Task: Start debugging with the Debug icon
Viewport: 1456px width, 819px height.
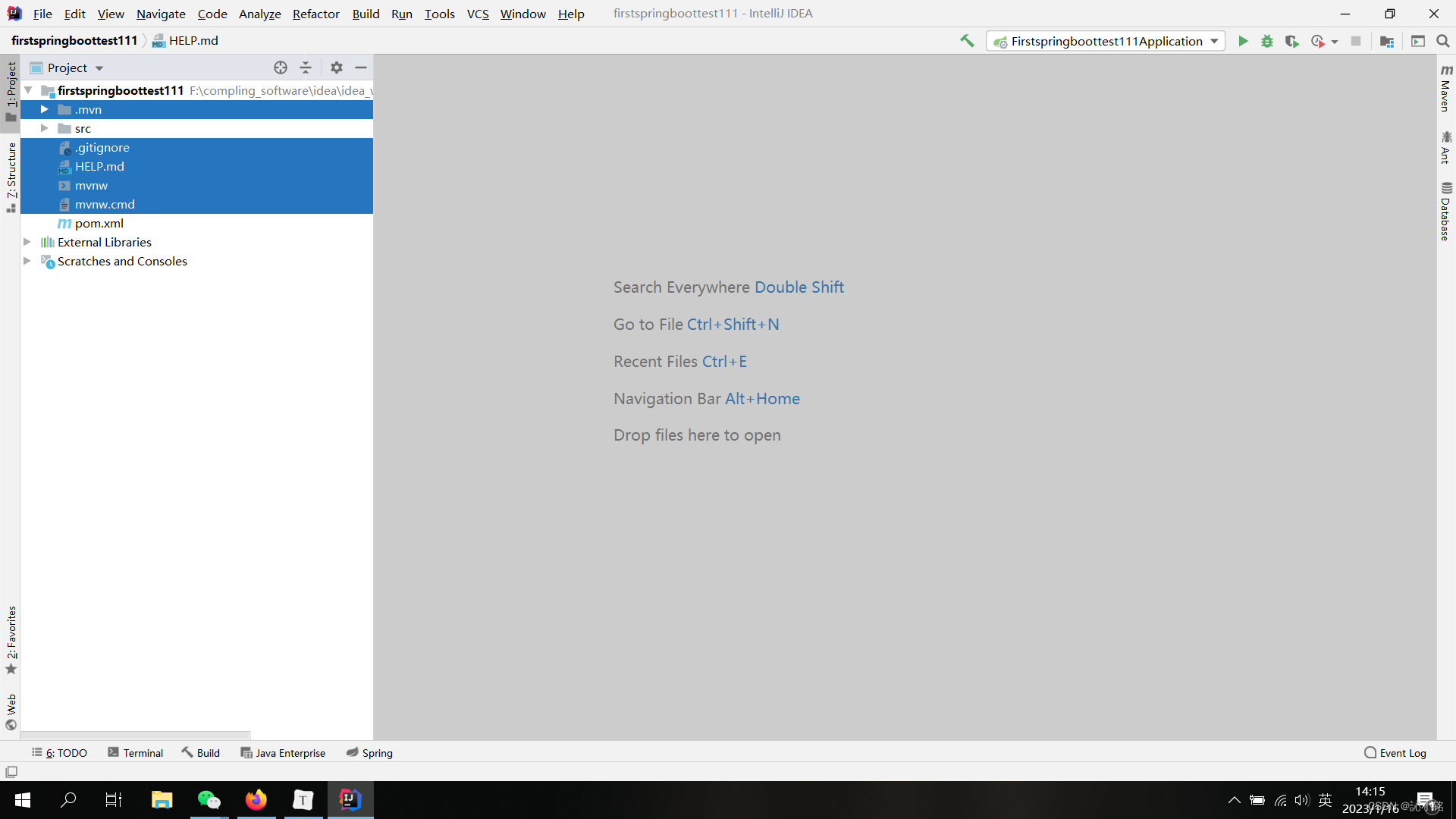Action: (x=1267, y=41)
